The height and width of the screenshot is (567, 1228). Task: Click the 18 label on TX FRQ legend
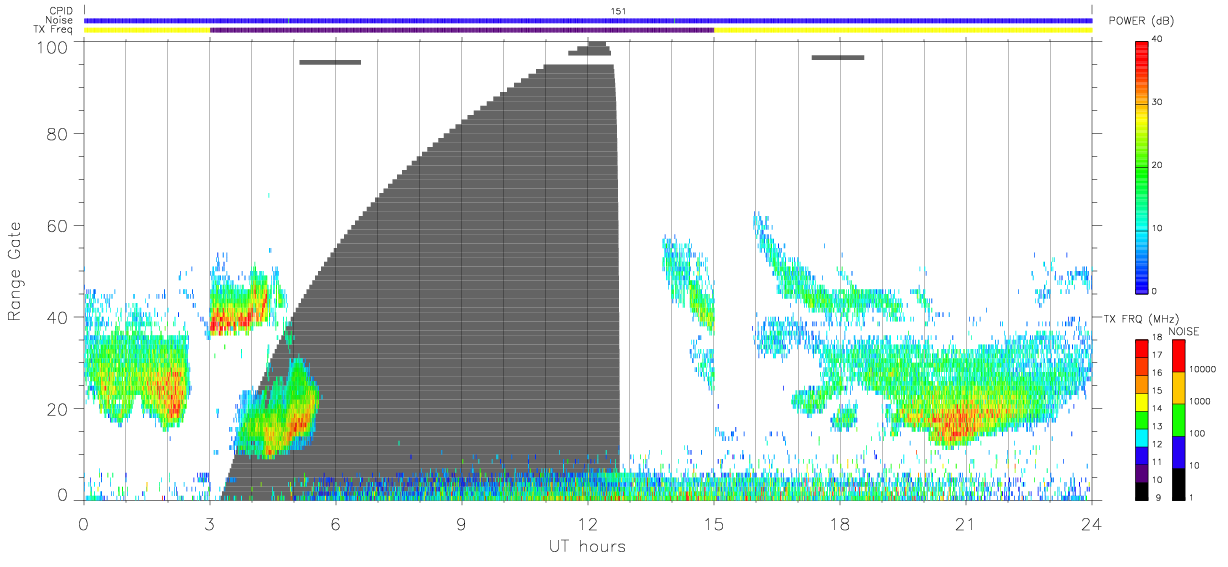pyautogui.click(x=1158, y=338)
